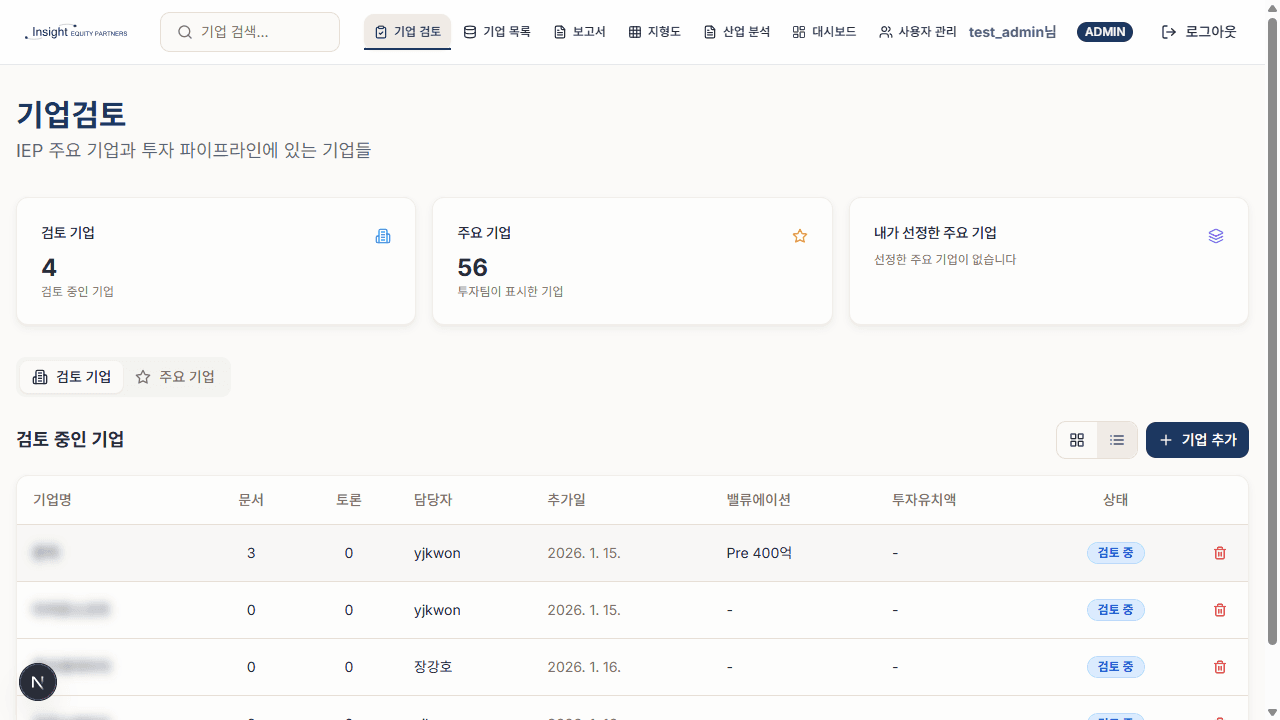The image size is (1280, 720).
Task: Click the ADMIN badge
Action: [x=1104, y=31]
